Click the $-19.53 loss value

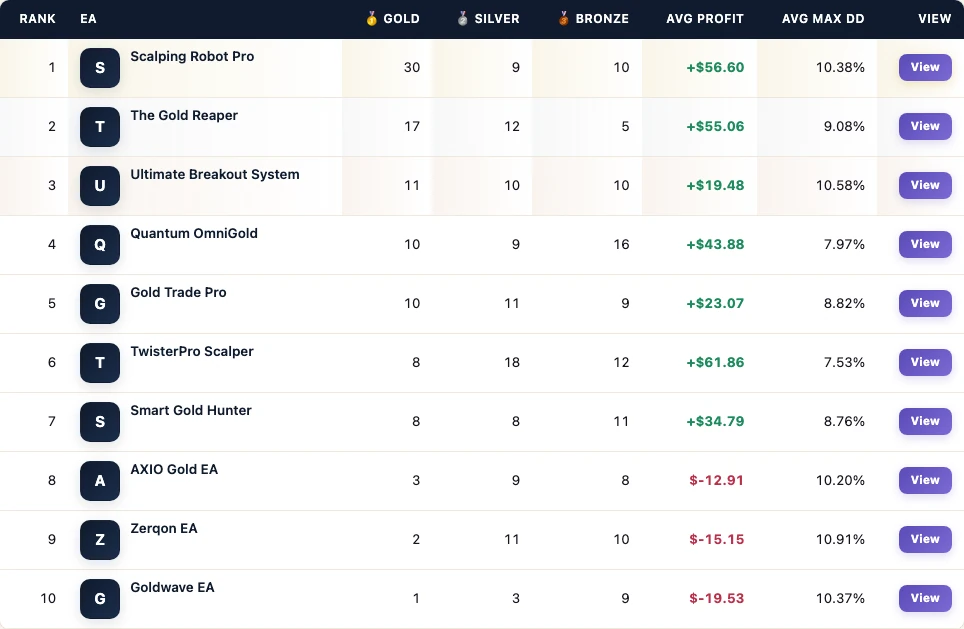click(716, 599)
